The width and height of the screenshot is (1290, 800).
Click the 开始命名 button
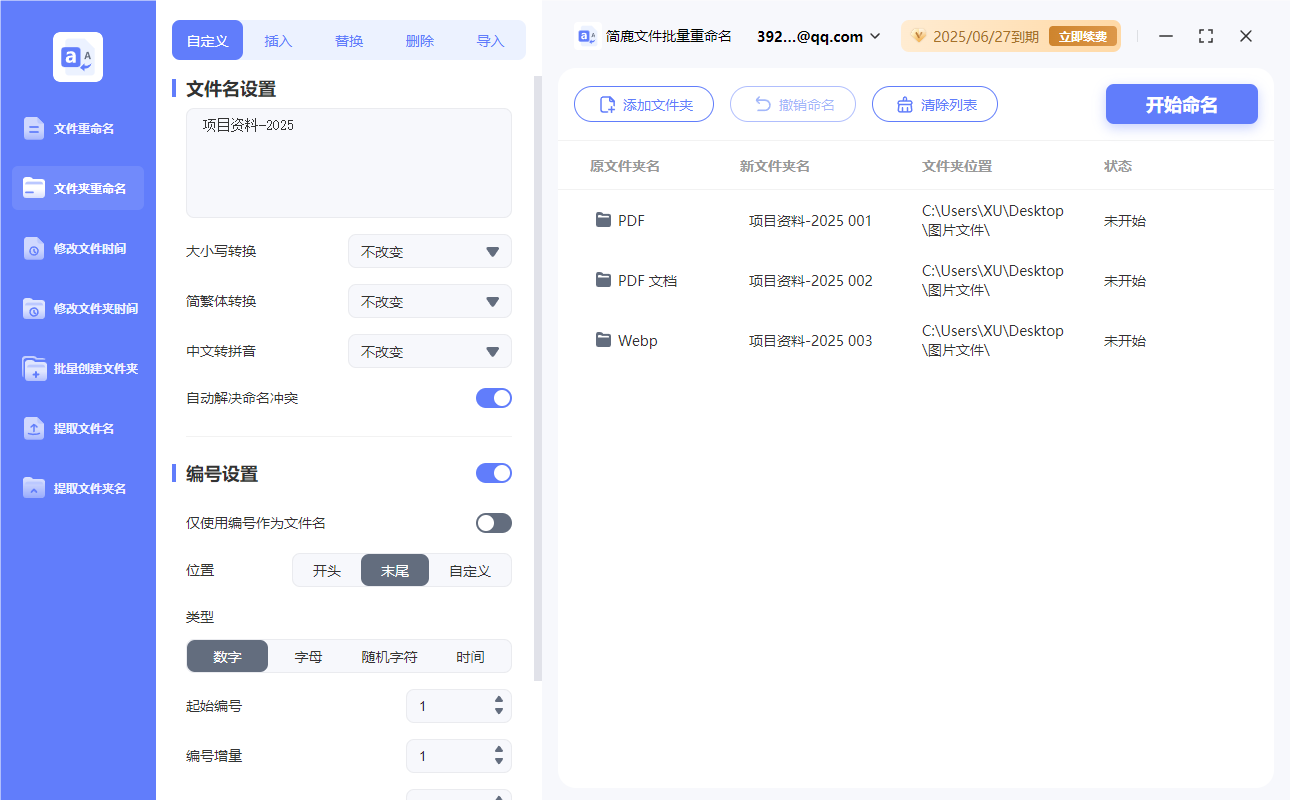(x=1181, y=104)
